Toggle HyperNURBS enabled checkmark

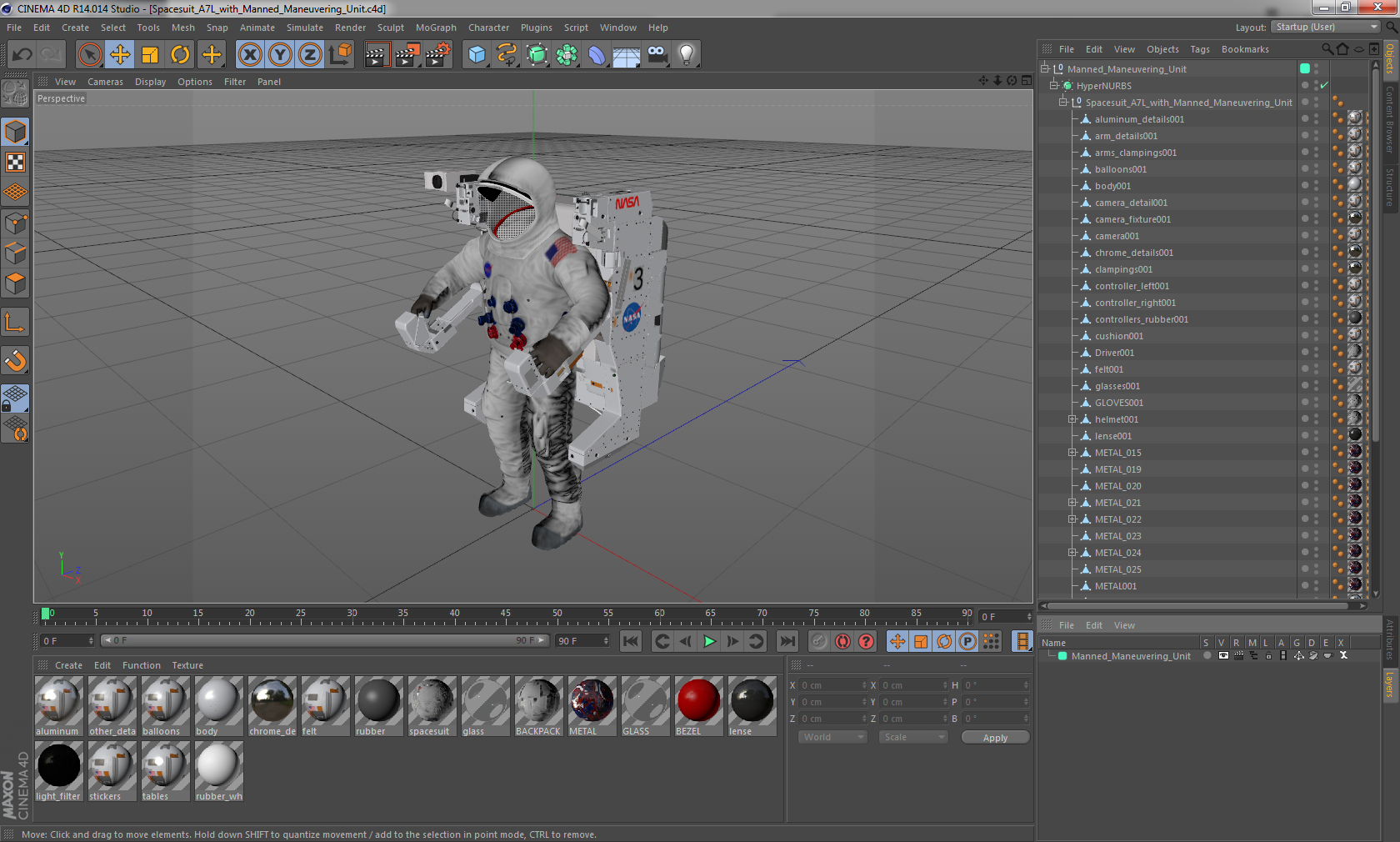1324,85
